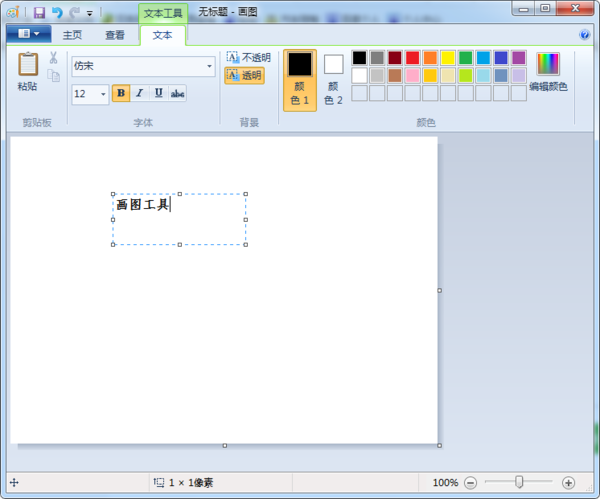The width and height of the screenshot is (600, 499).
Task: Pick the dark red palette color
Action: [395, 58]
